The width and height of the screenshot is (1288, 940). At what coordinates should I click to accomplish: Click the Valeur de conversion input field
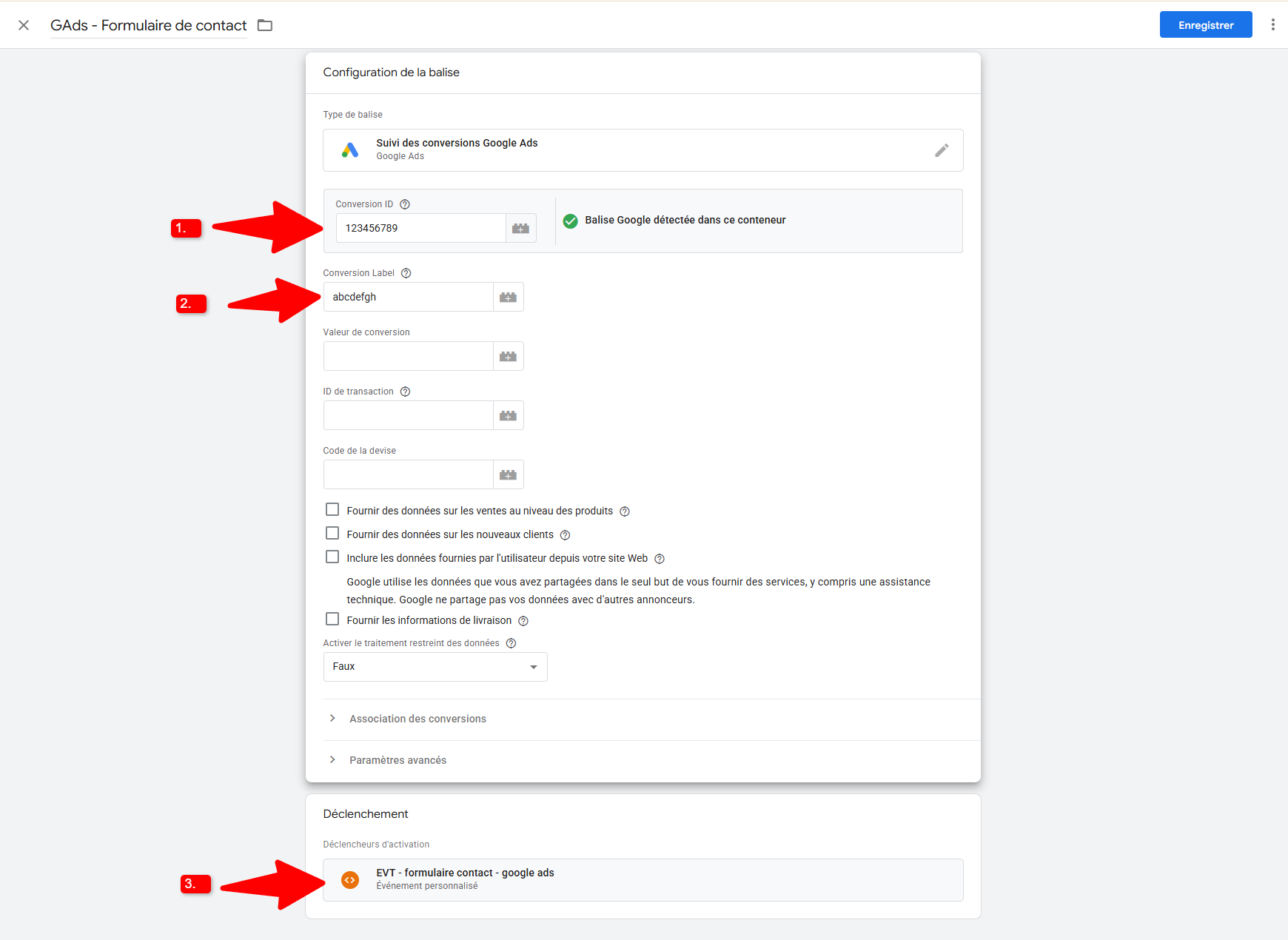pyautogui.click(x=409, y=356)
